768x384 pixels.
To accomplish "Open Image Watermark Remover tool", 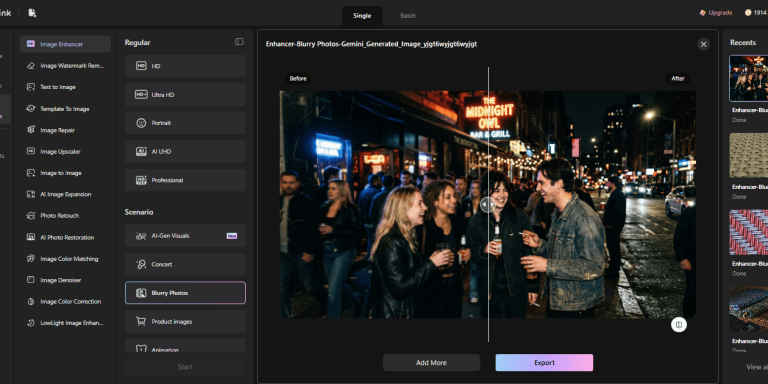I will pos(66,66).
